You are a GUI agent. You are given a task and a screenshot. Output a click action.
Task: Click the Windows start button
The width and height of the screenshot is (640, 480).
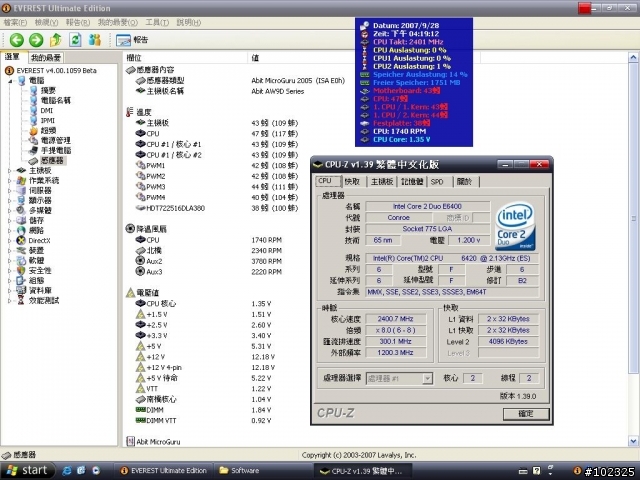coord(27,471)
